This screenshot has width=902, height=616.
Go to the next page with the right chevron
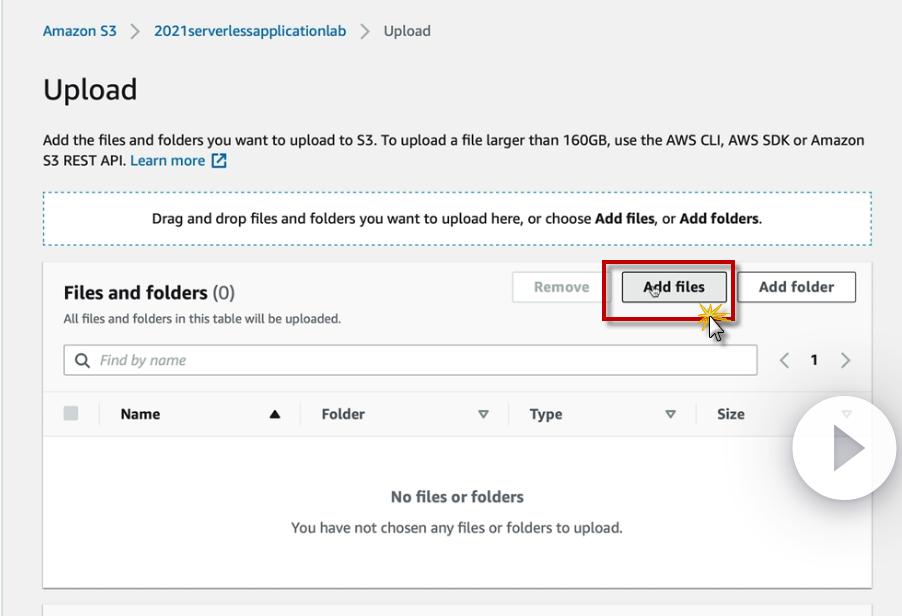click(846, 360)
